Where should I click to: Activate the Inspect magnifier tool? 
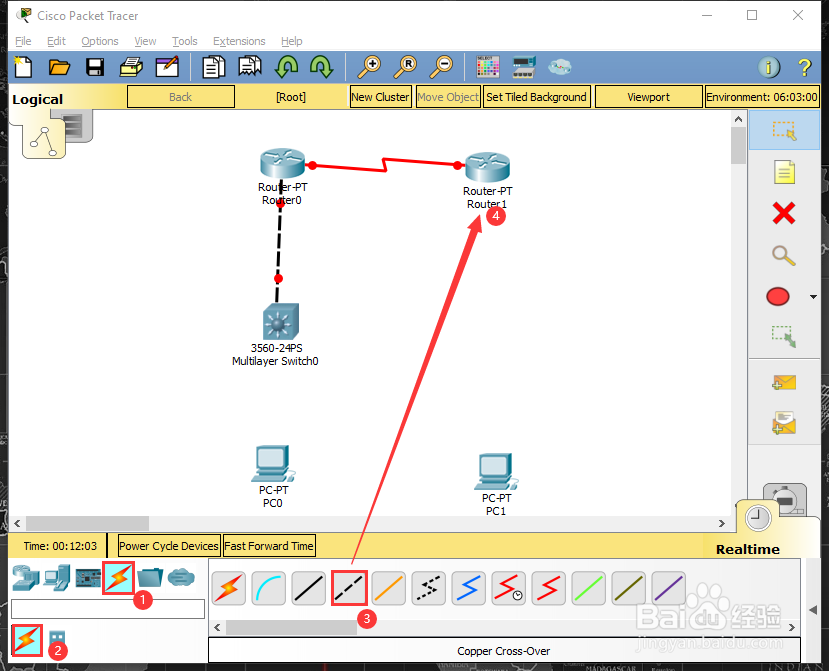click(x=784, y=255)
